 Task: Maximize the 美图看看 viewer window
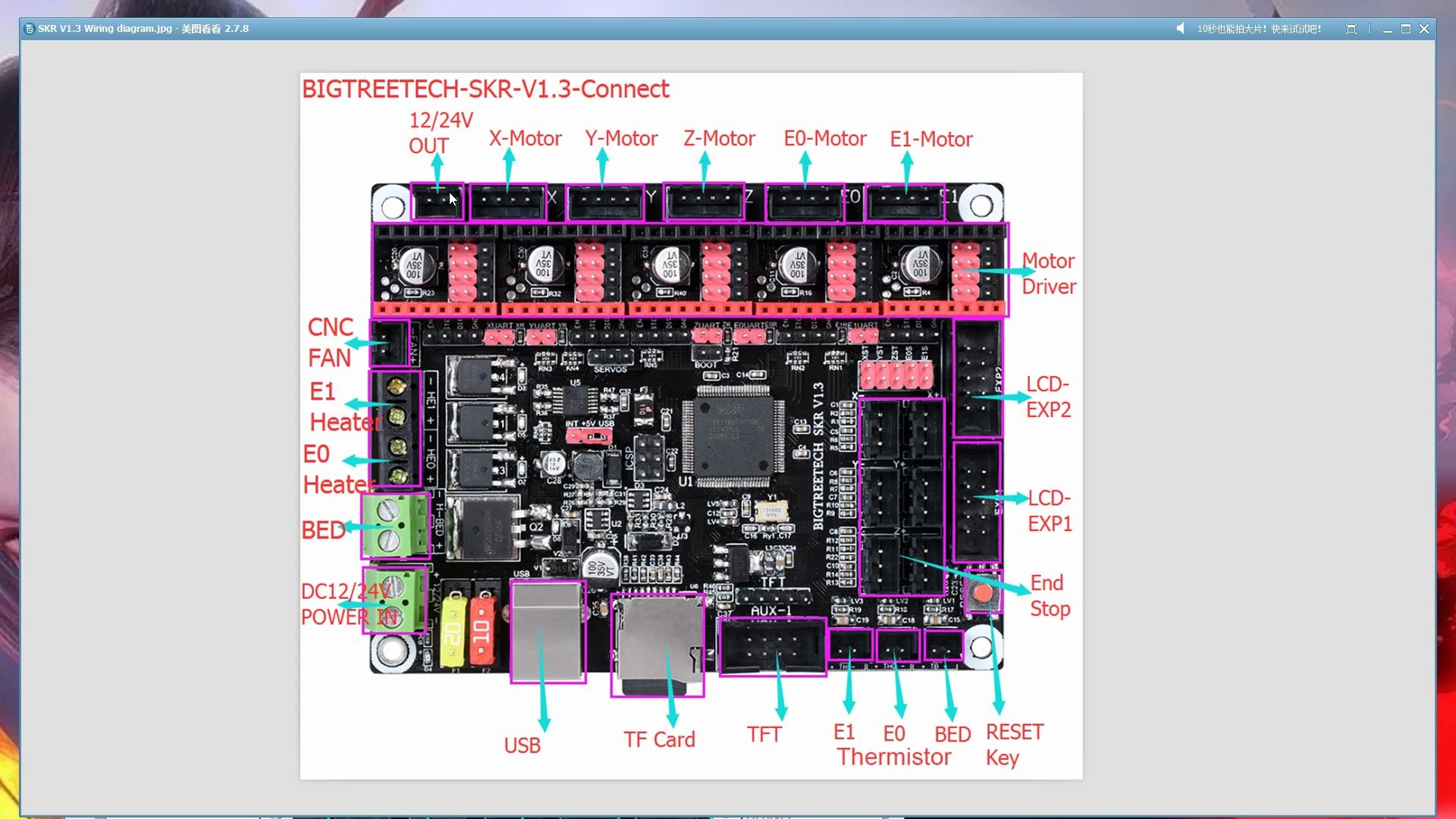click(1406, 29)
